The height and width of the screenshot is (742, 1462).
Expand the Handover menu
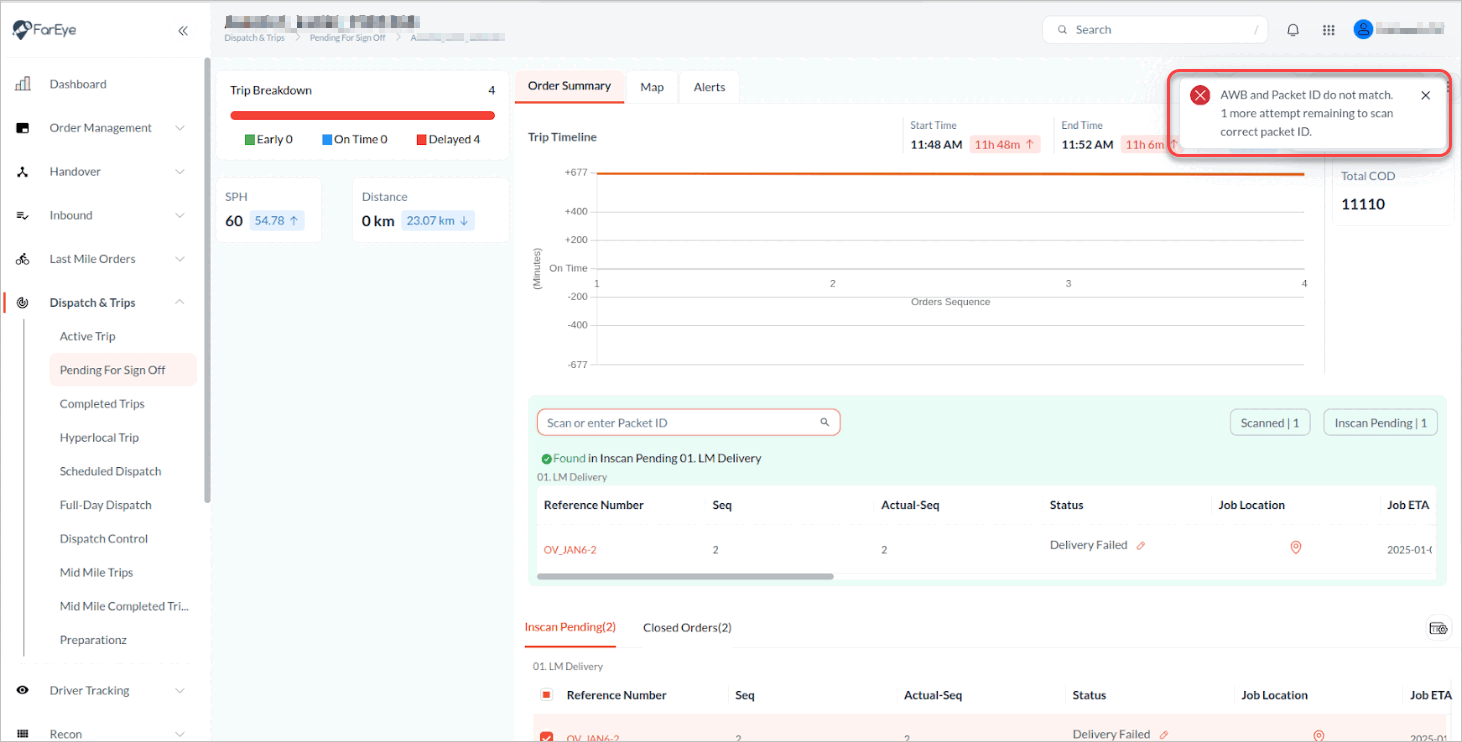click(180, 172)
